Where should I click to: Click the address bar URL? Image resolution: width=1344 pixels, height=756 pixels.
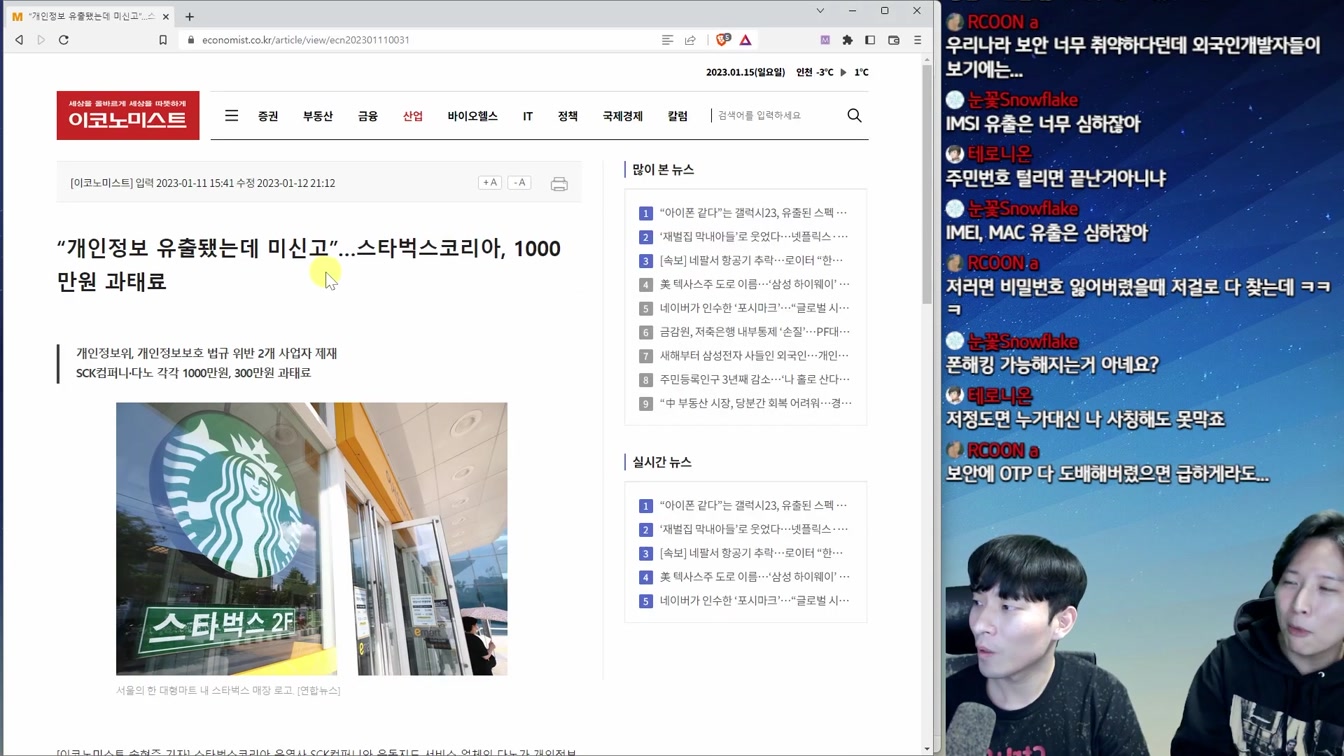click(x=305, y=40)
